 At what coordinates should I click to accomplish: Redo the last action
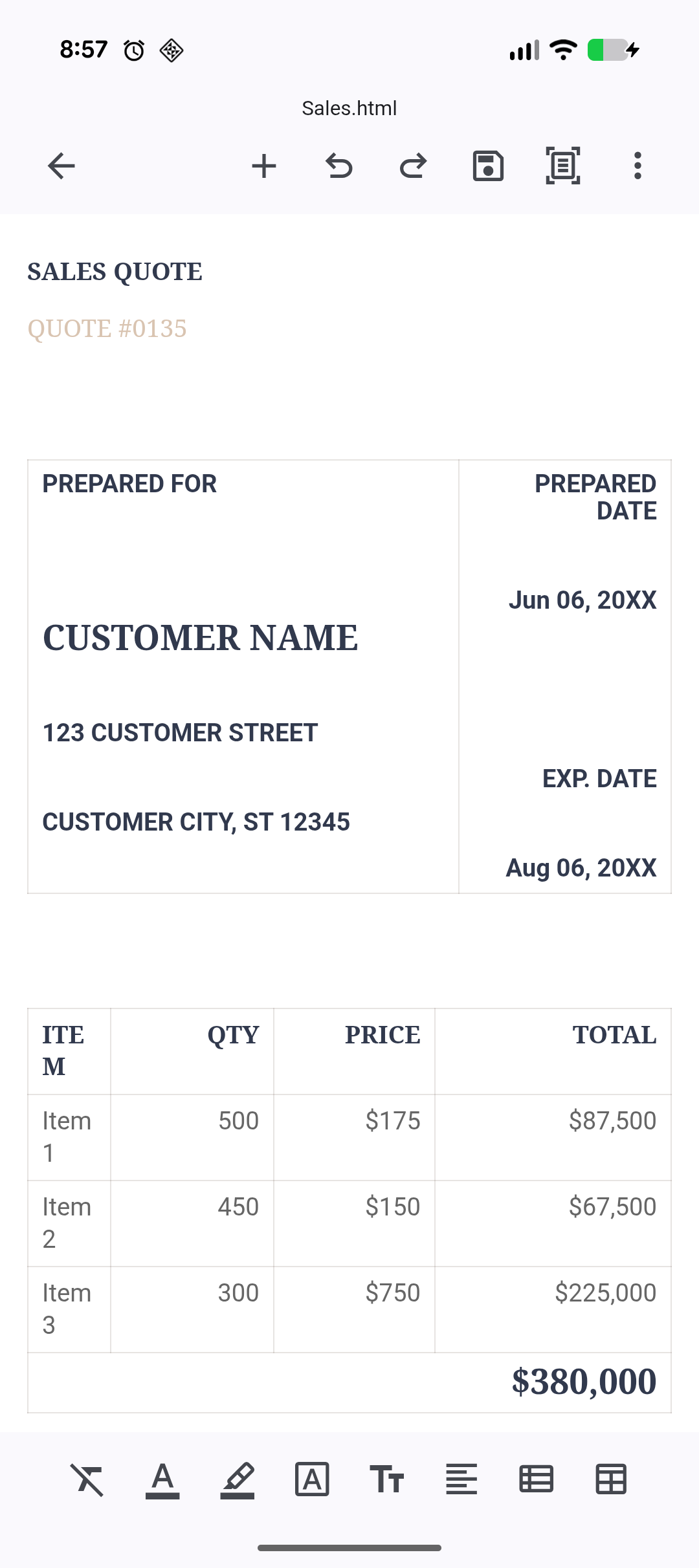[413, 166]
